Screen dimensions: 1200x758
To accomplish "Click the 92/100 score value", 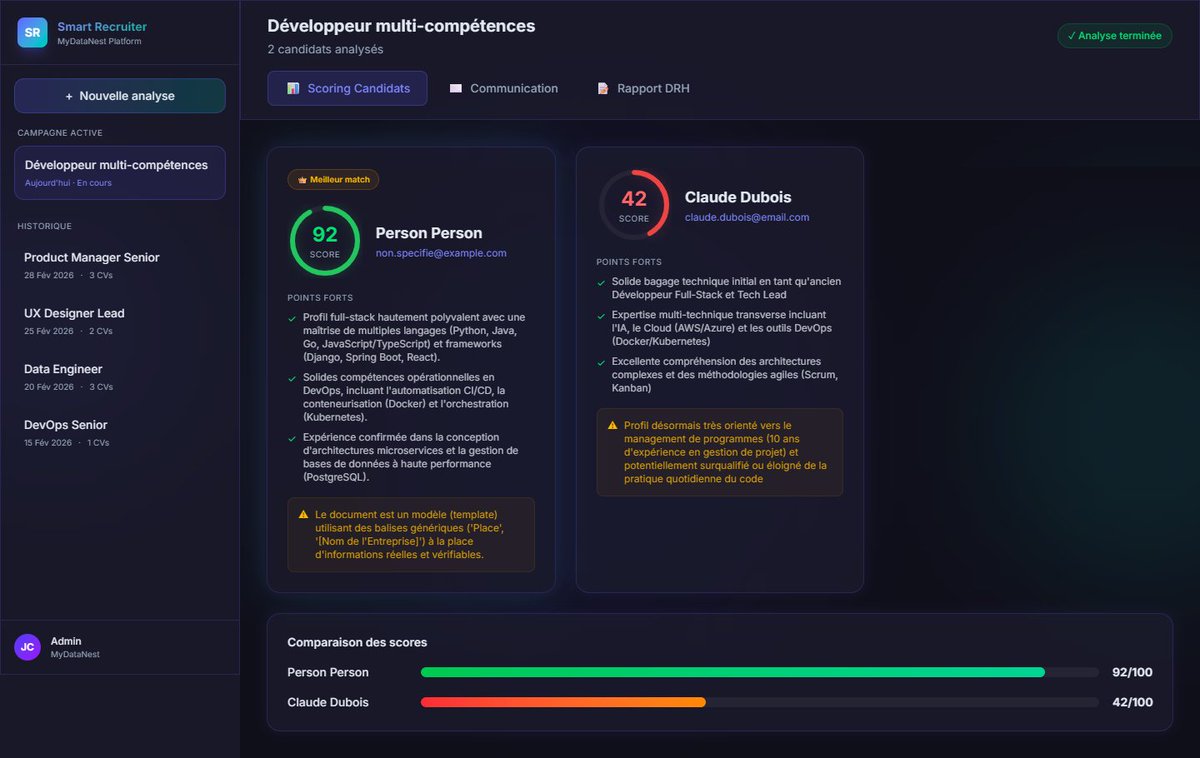I will (x=1132, y=672).
